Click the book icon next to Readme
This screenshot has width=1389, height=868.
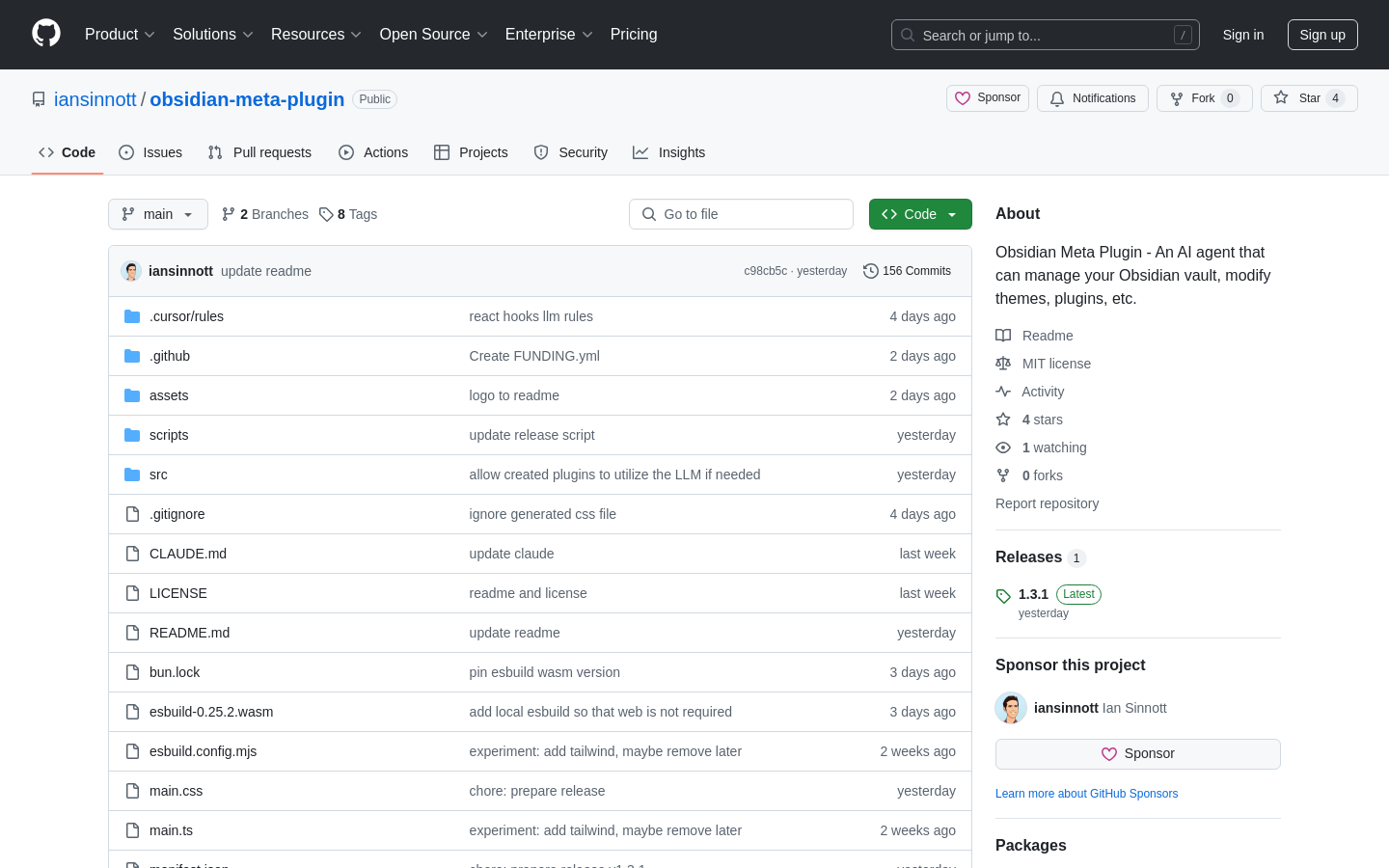[1003, 336]
